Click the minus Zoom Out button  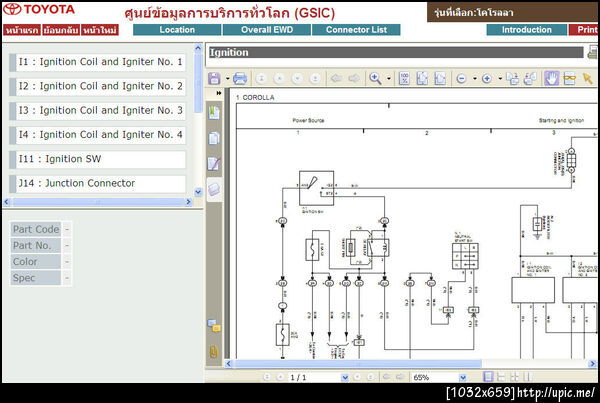[461, 79]
